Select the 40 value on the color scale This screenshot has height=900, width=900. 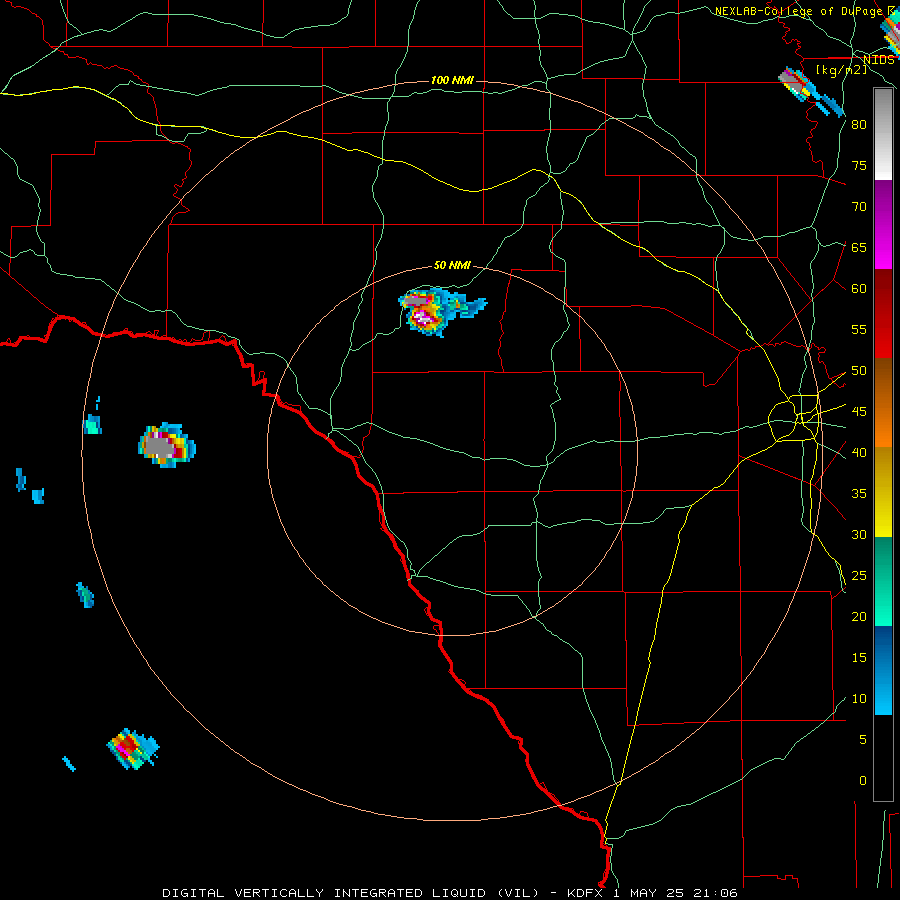pos(859,453)
